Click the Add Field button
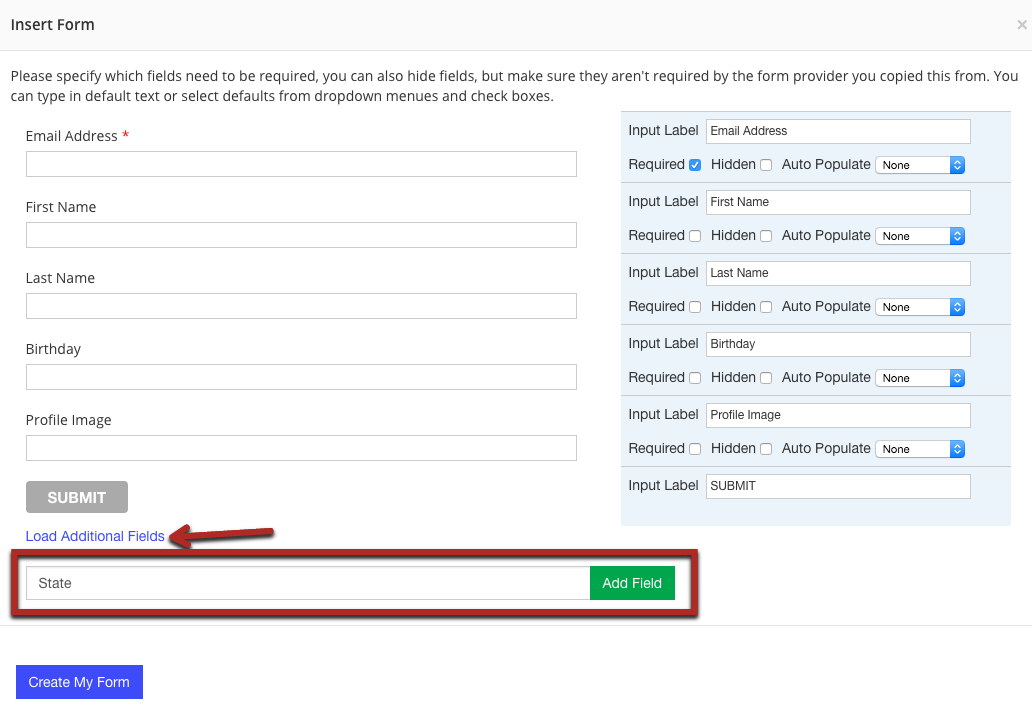Image resolution: width=1032 pixels, height=712 pixels. [632, 583]
